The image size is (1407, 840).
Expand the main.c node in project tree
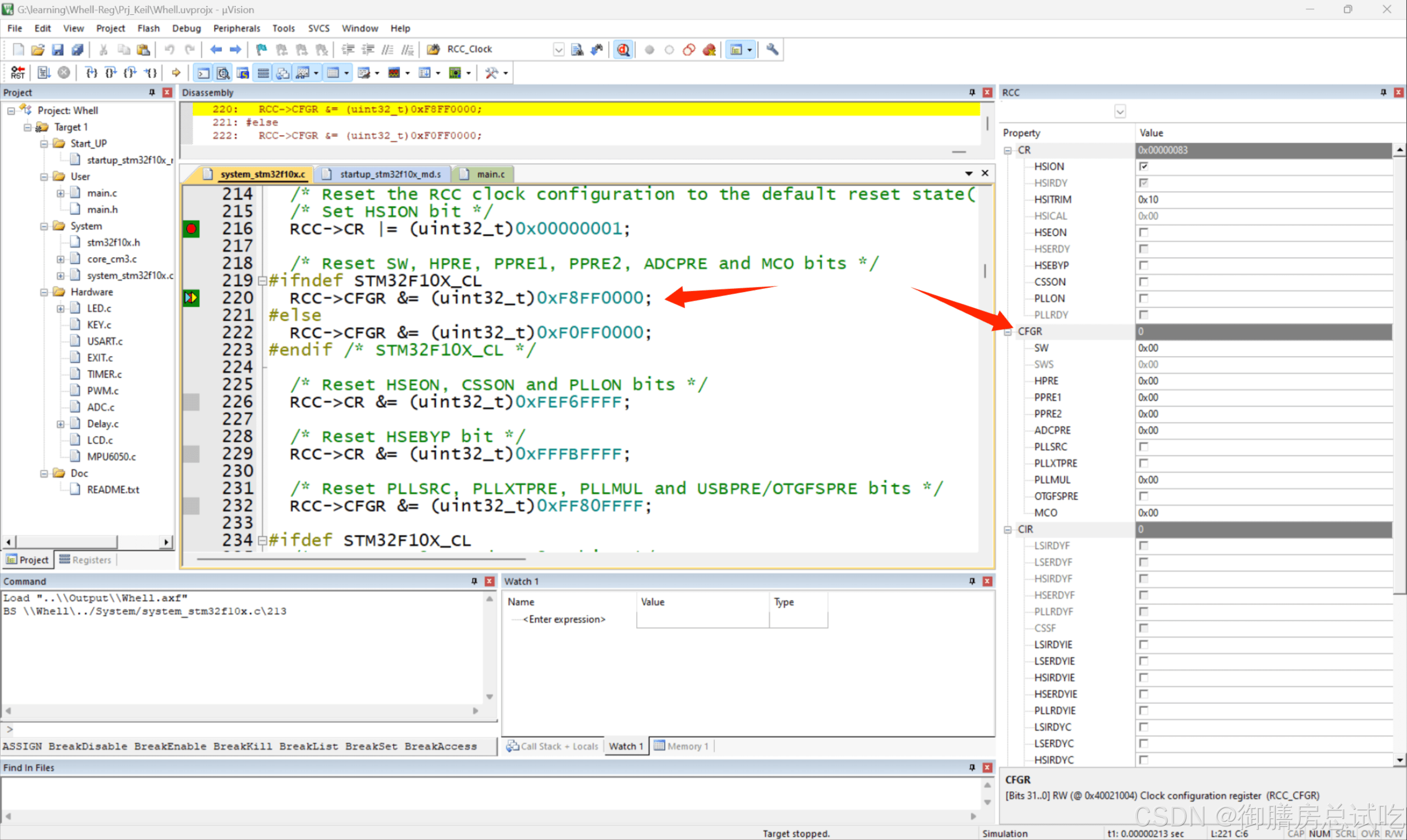(60, 193)
